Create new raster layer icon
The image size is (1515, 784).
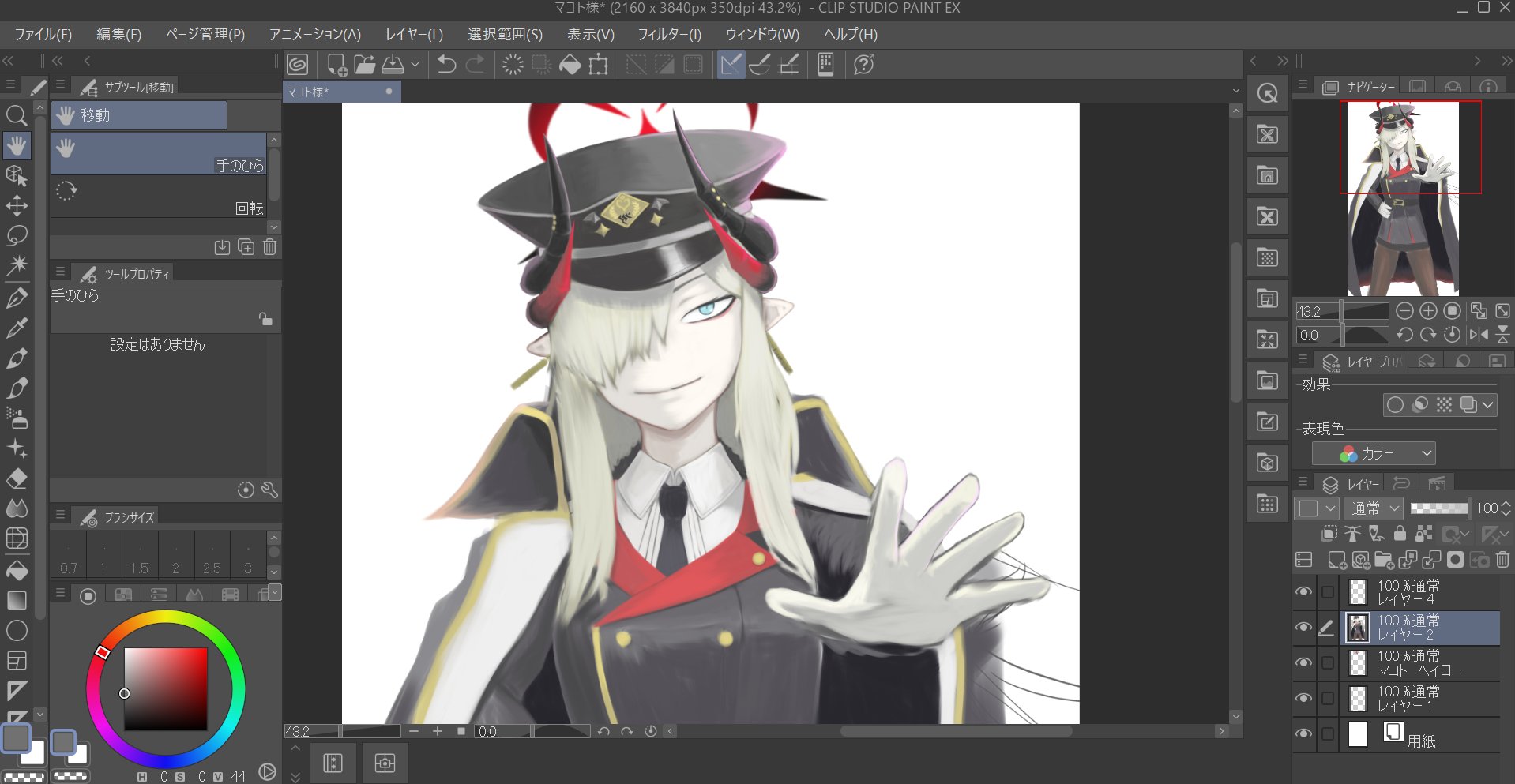1336,560
